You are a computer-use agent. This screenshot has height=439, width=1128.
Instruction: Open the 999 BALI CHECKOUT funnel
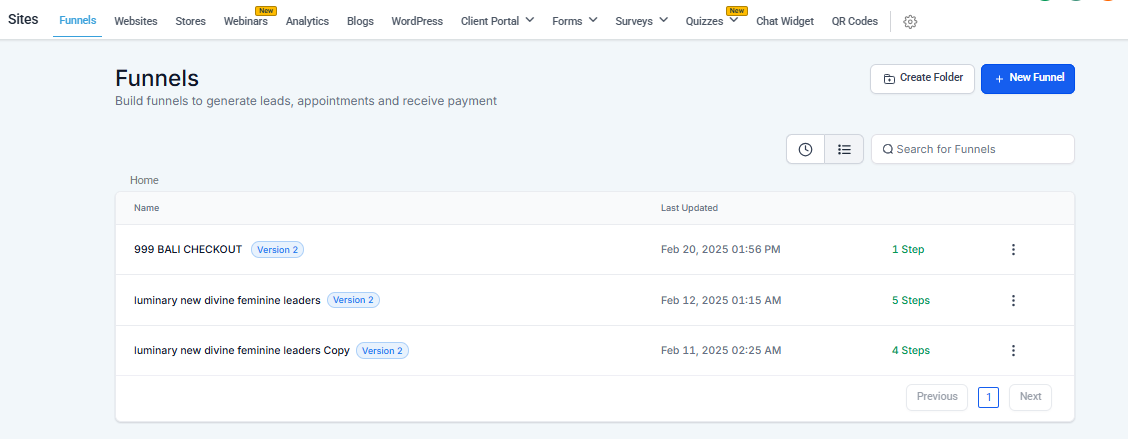[x=188, y=250]
